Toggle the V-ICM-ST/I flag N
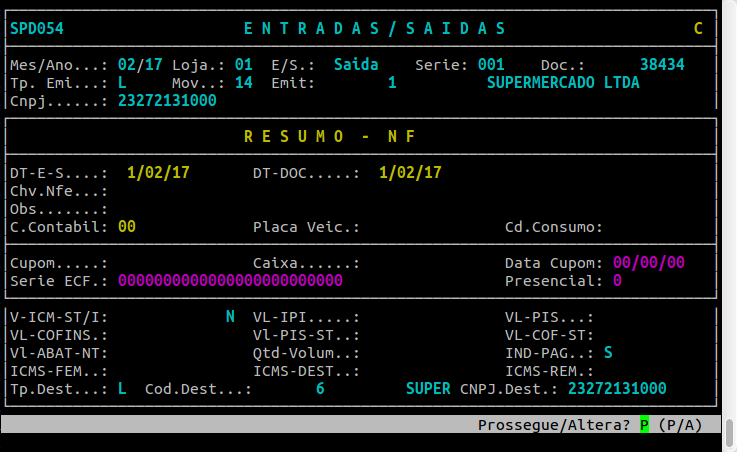 click(230, 317)
